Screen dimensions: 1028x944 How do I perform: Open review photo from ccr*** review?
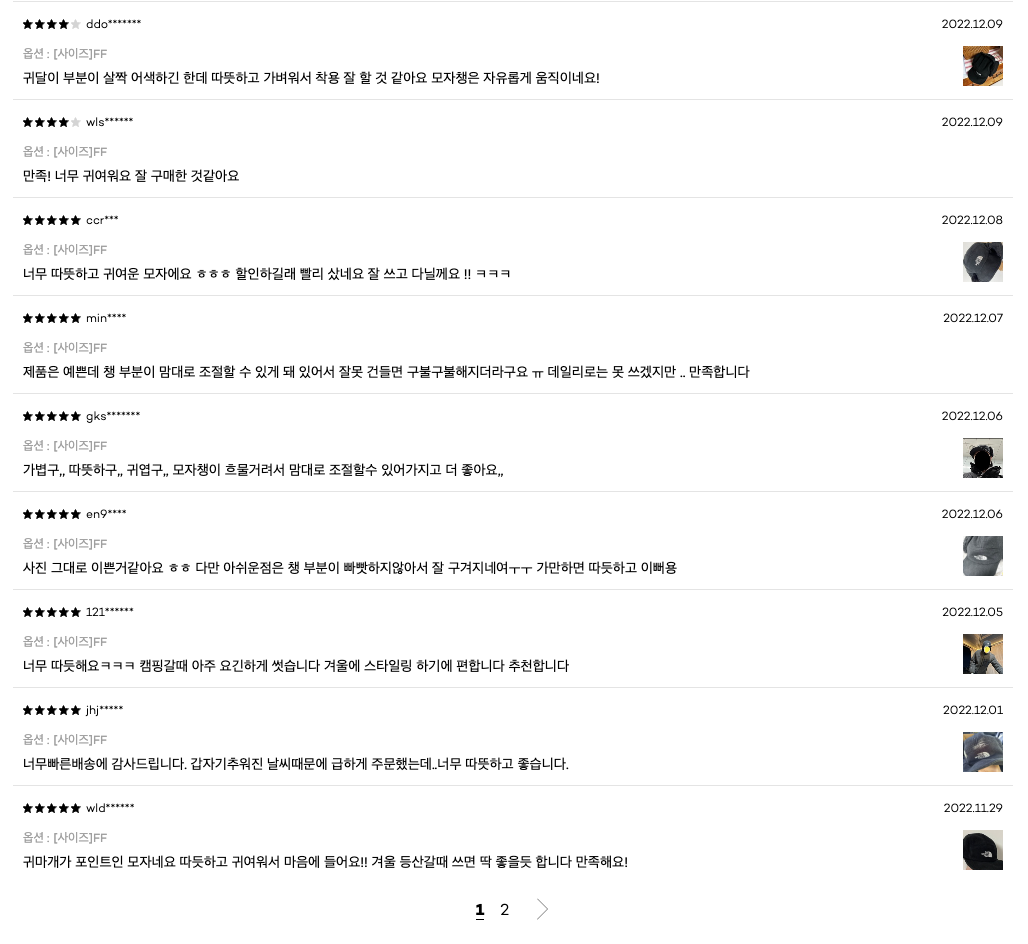click(982, 262)
